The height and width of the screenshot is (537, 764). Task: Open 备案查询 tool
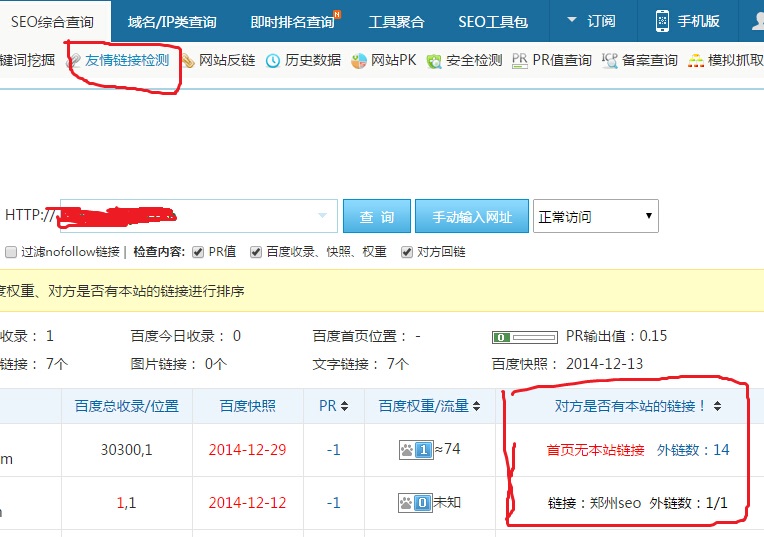(x=649, y=60)
